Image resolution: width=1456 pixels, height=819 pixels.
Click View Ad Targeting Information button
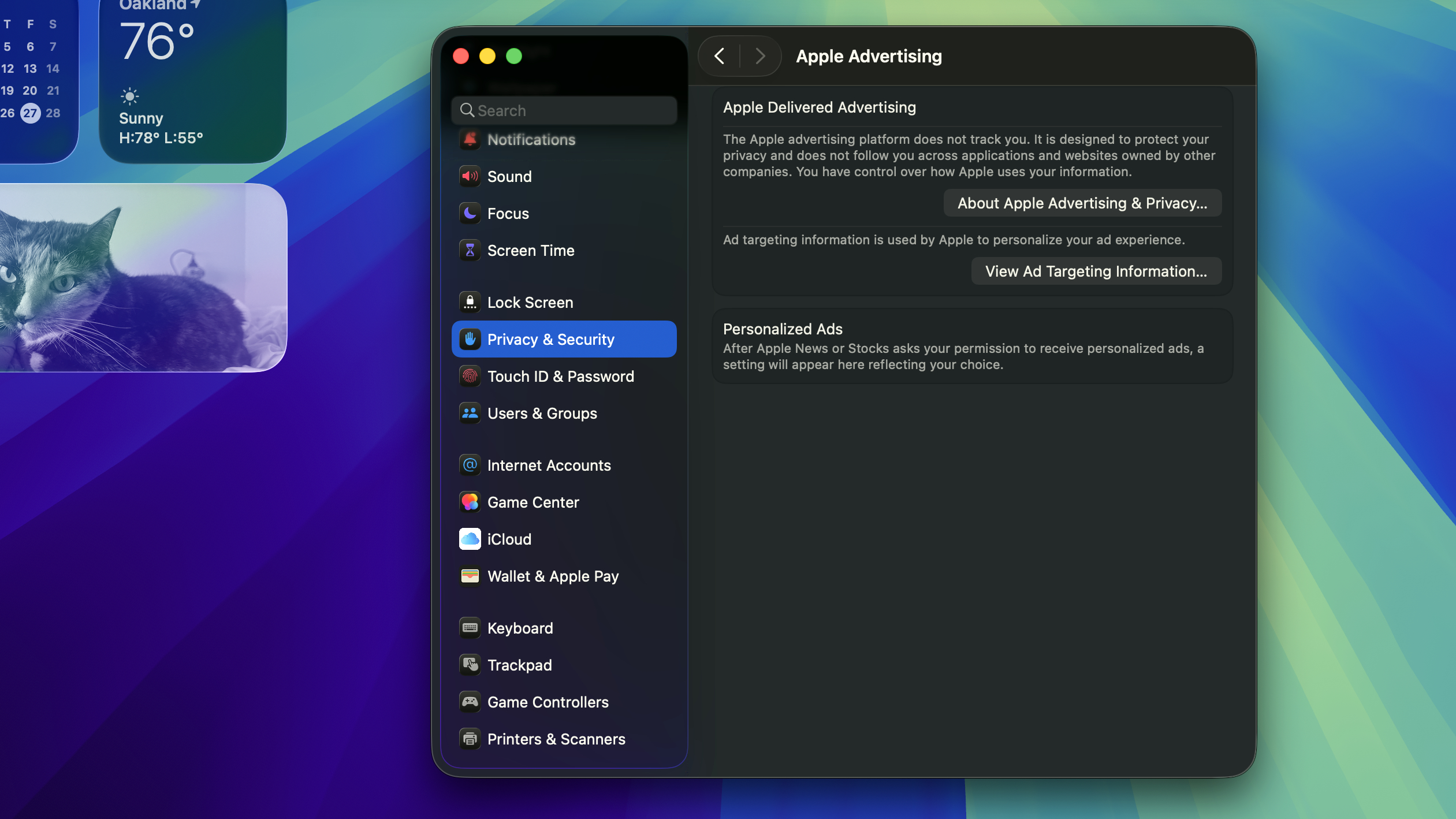[1096, 271]
